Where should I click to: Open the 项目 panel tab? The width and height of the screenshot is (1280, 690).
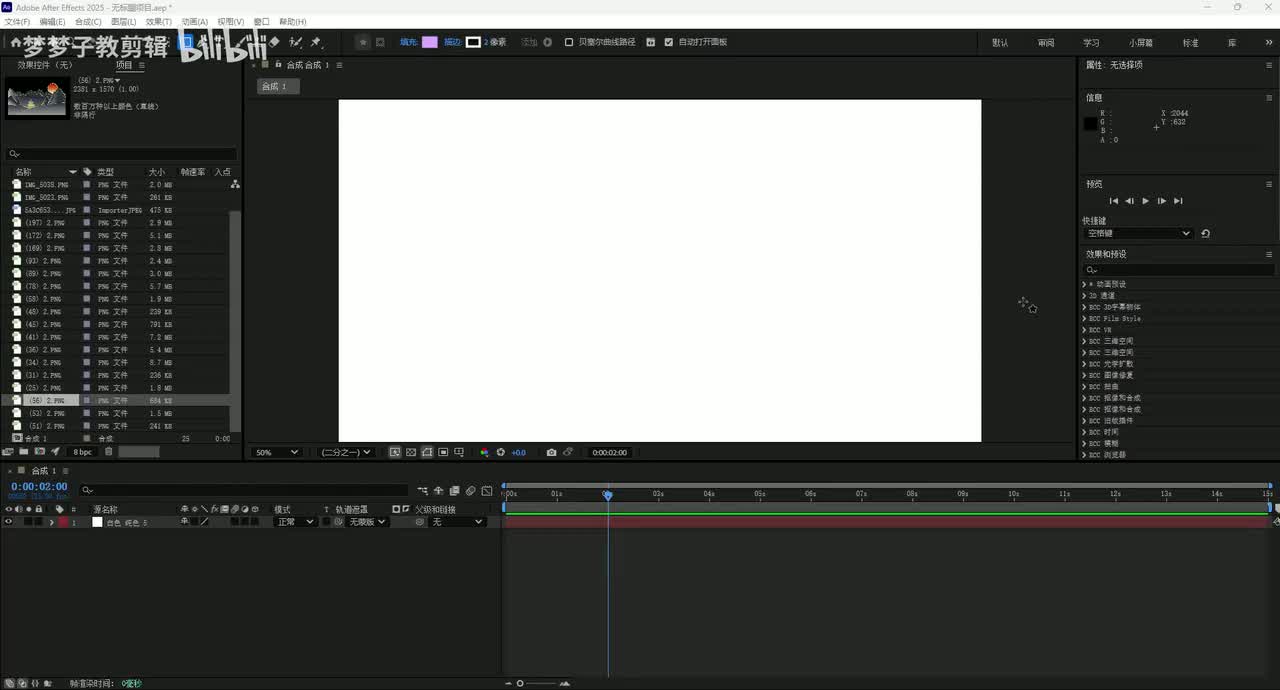(x=124, y=65)
